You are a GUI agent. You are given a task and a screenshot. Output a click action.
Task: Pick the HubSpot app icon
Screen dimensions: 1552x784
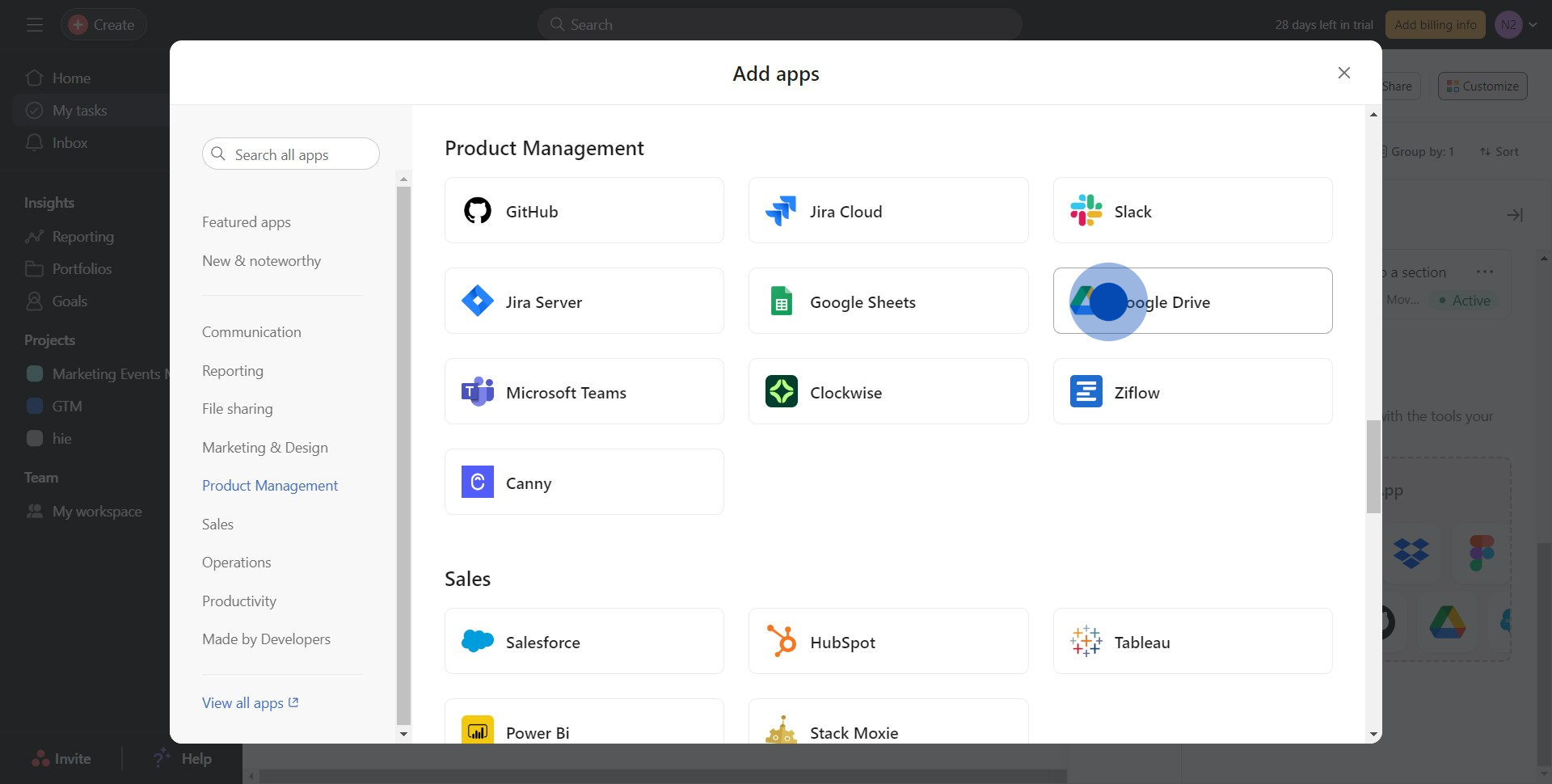pos(781,642)
